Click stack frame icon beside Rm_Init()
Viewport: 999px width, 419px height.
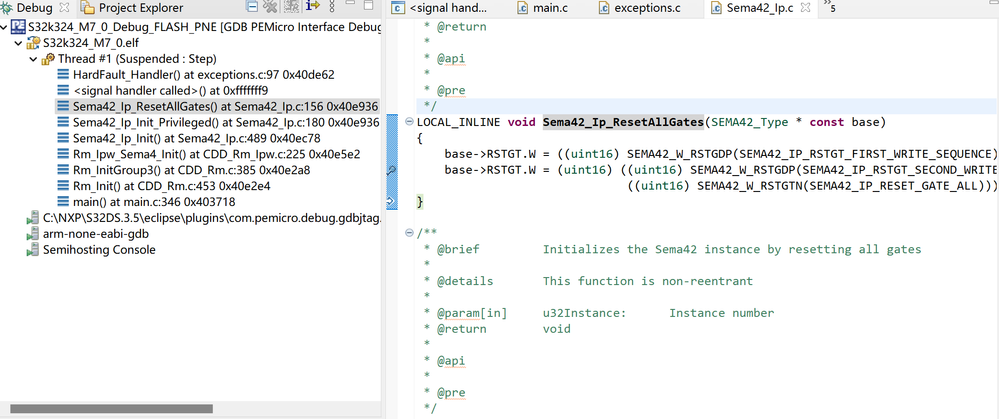(63, 186)
